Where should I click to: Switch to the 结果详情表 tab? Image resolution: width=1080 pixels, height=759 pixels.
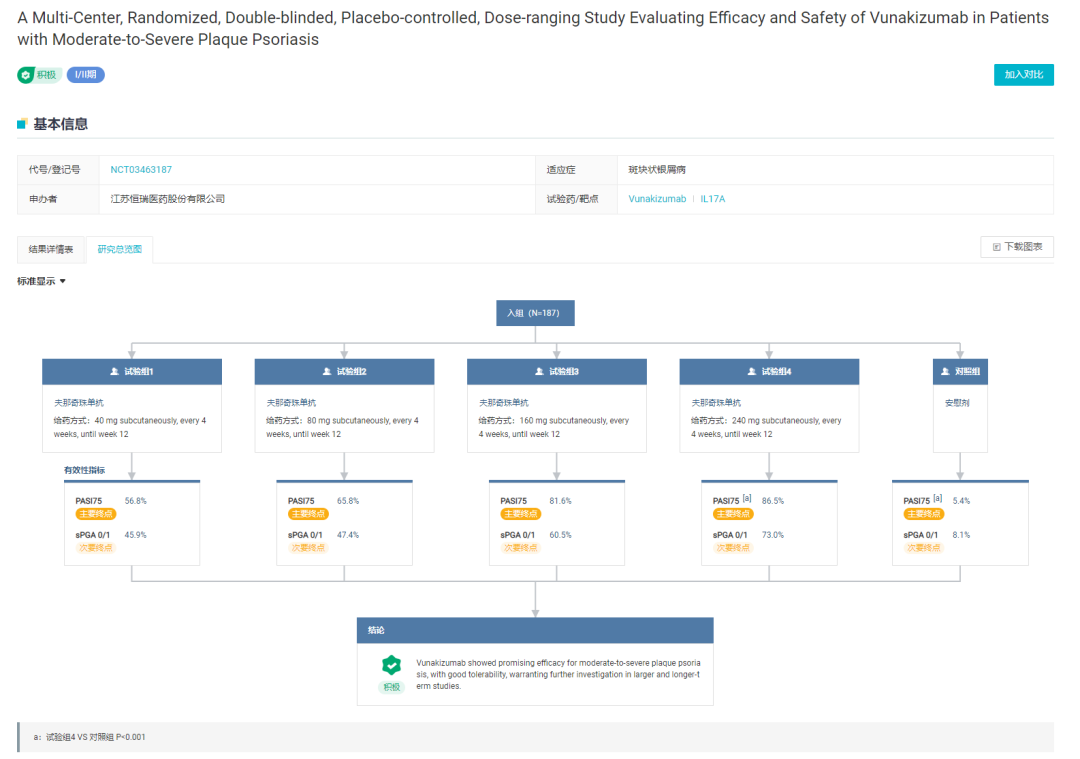coord(51,249)
